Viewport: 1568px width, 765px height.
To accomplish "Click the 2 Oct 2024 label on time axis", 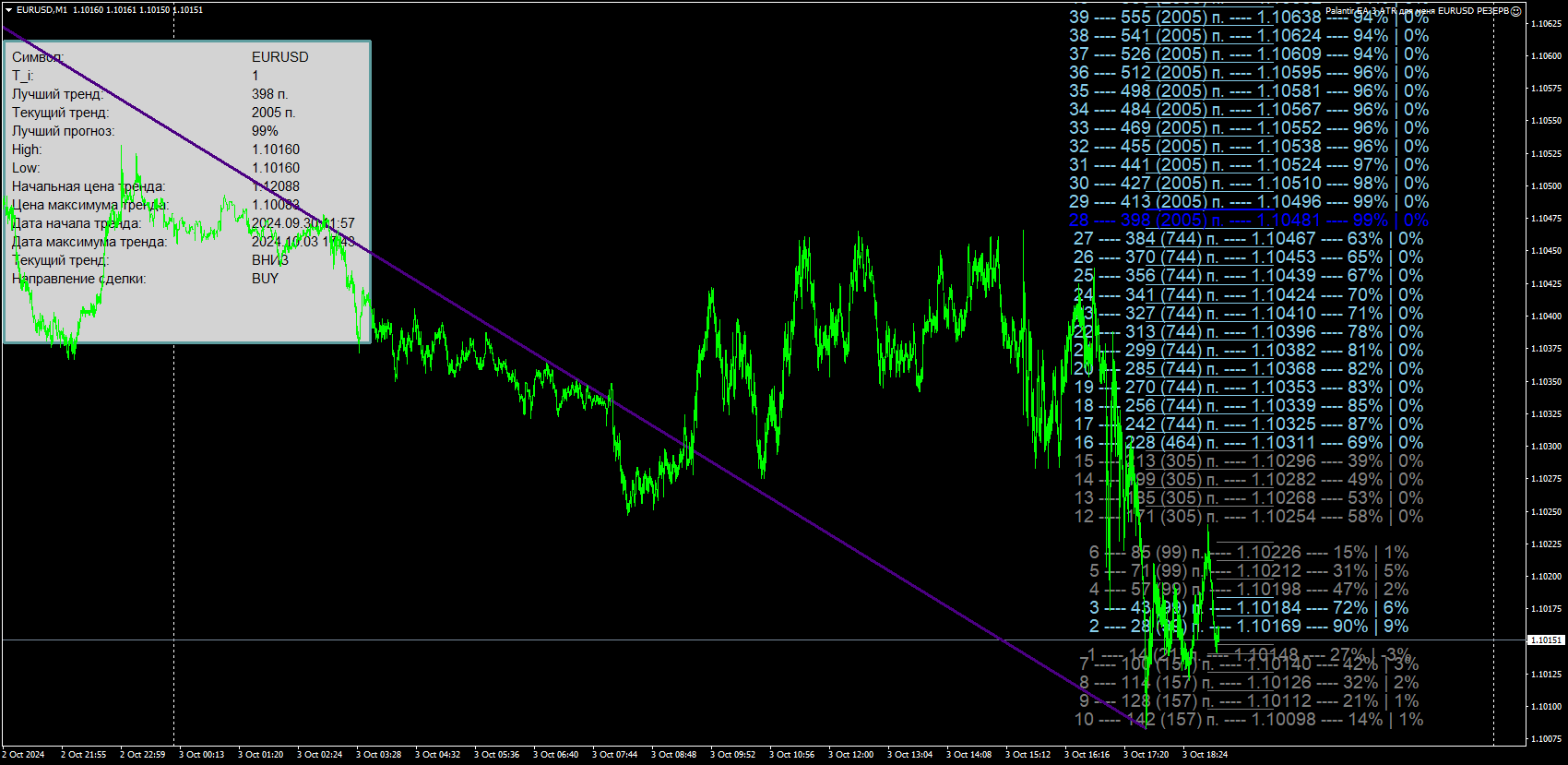I will tap(23, 755).
